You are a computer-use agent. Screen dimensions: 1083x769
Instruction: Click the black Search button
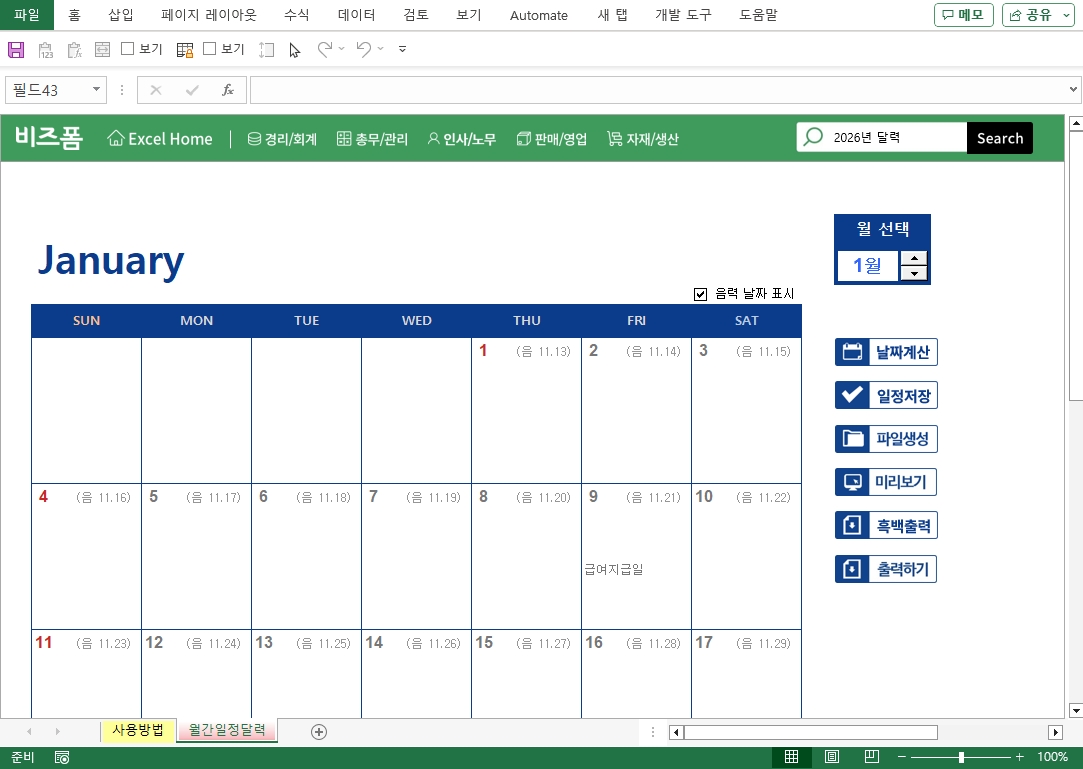click(x=999, y=138)
